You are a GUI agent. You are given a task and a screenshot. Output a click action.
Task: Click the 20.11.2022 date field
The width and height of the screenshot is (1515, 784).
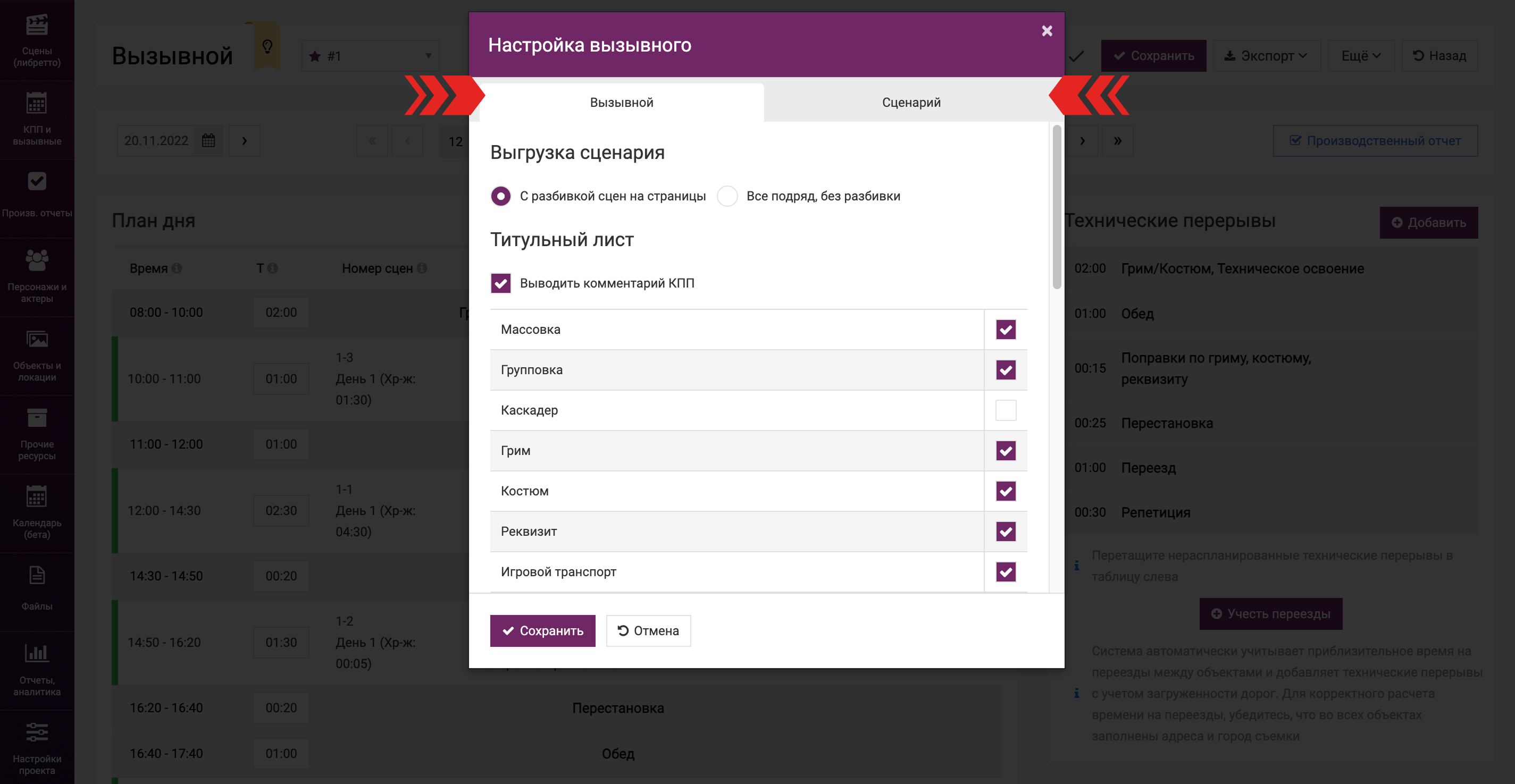click(x=156, y=140)
